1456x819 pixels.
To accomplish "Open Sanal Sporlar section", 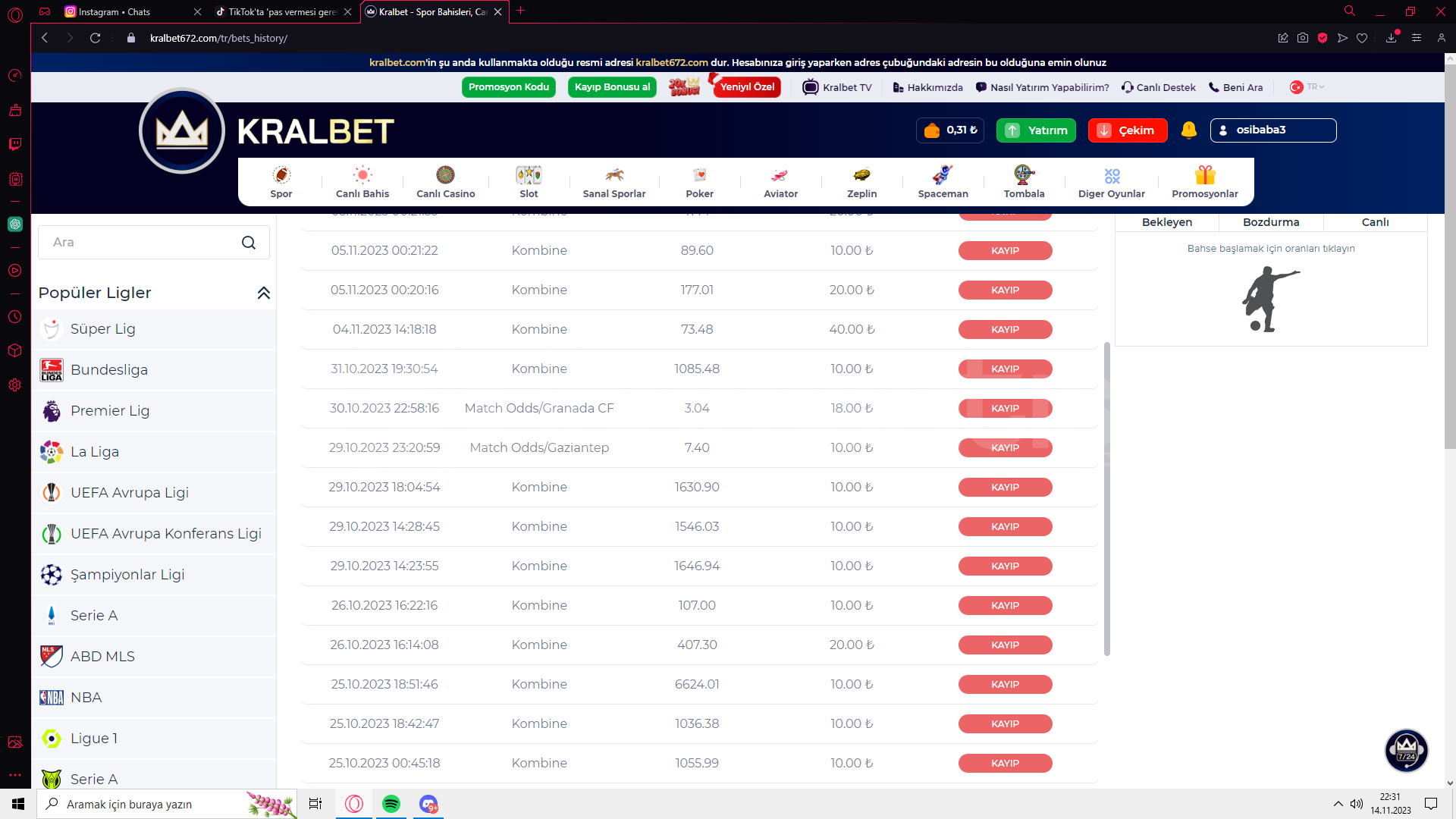I will [614, 182].
